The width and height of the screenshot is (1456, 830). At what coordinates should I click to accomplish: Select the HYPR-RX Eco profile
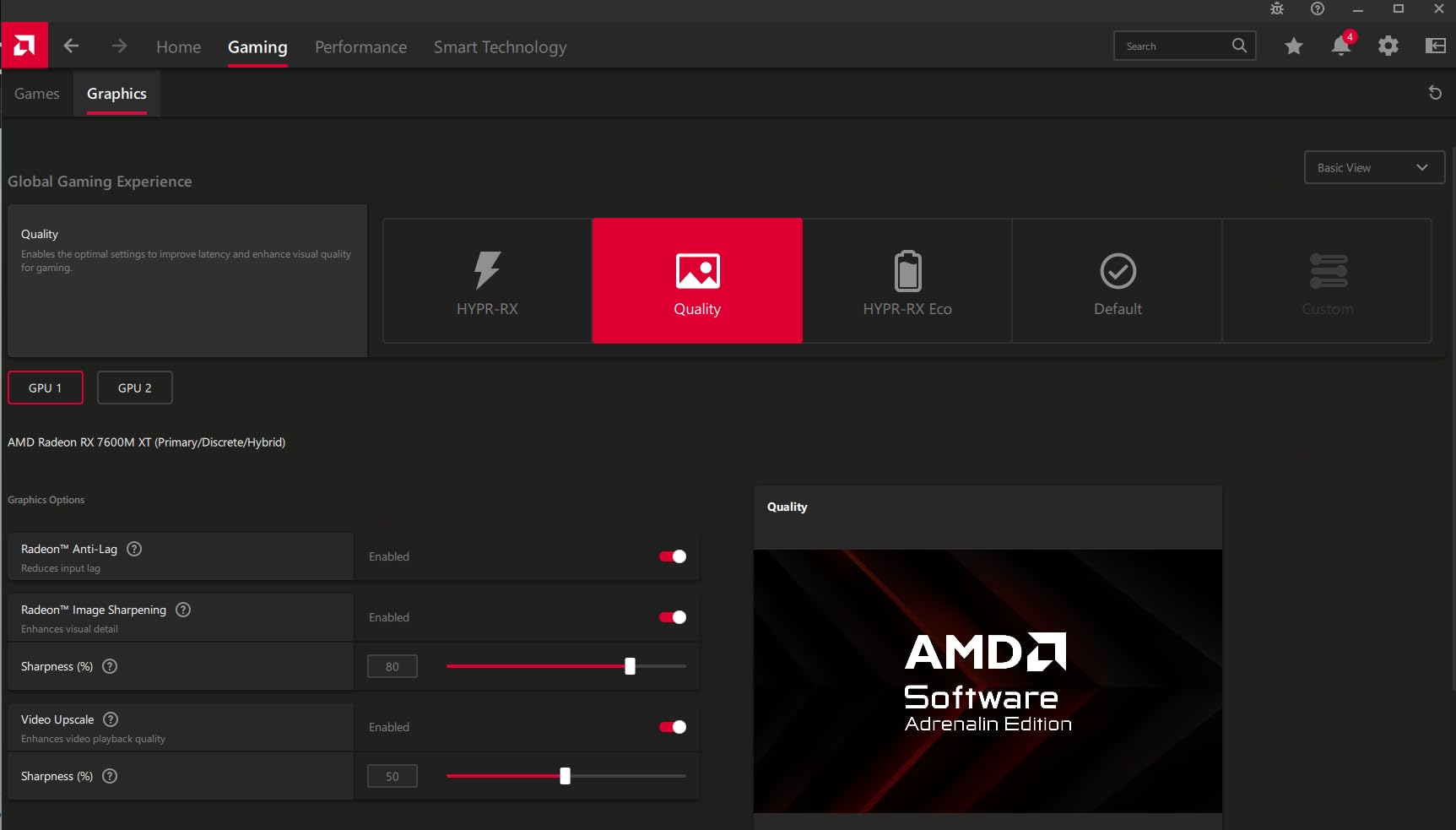point(907,281)
